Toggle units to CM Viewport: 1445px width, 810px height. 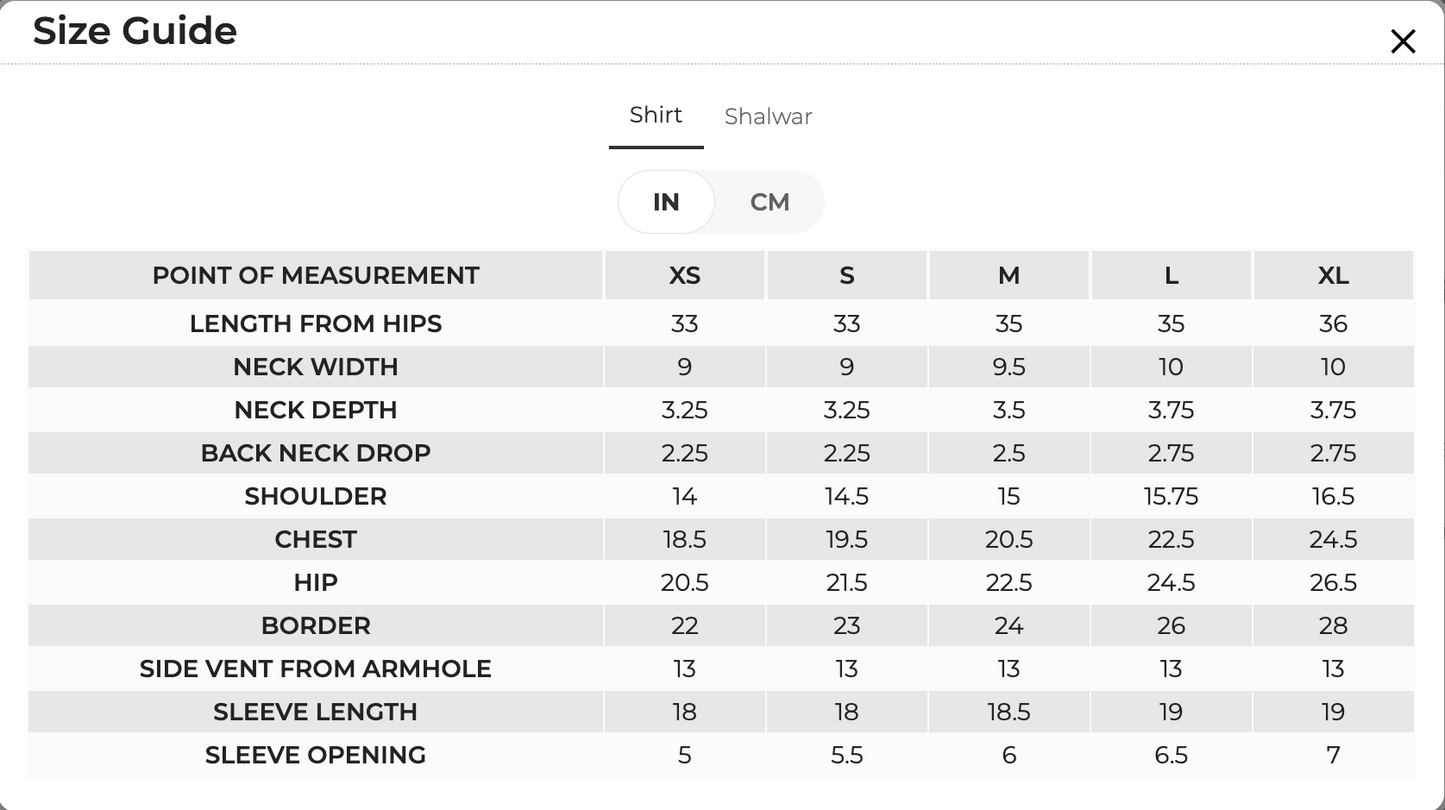tap(770, 202)
